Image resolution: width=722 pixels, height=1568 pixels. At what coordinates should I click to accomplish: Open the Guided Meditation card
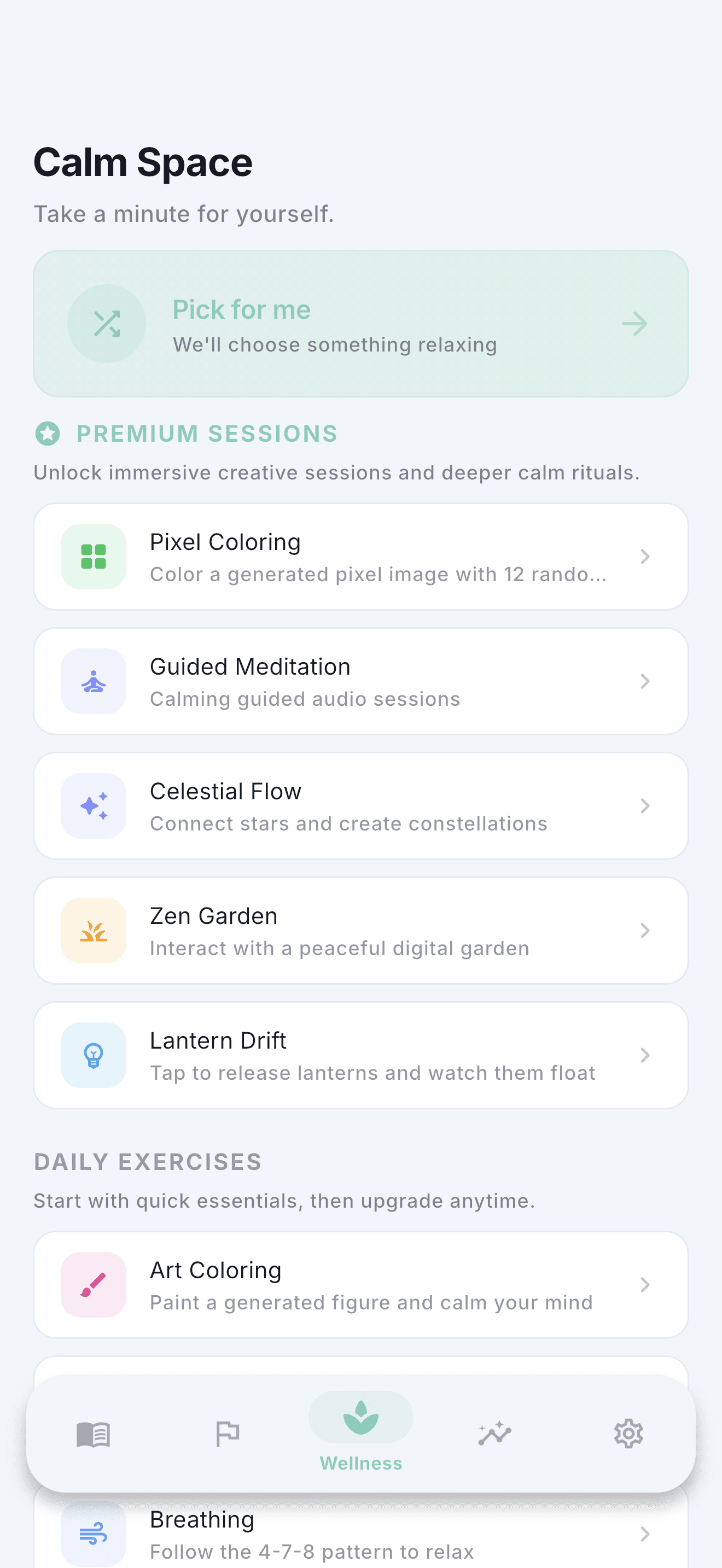point(361,681)
